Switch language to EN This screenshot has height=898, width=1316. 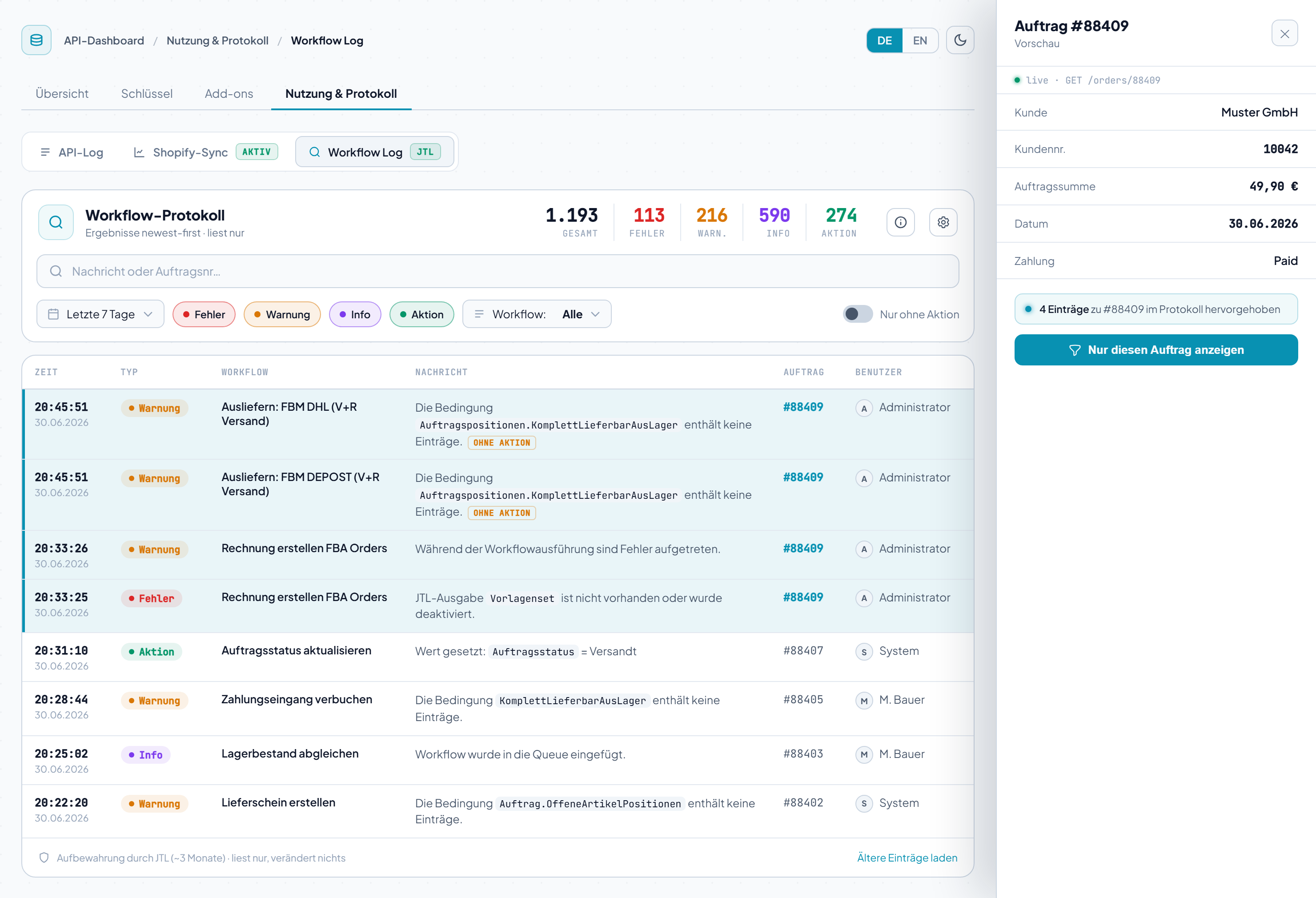pyautogui.click(x=919, y=40)
